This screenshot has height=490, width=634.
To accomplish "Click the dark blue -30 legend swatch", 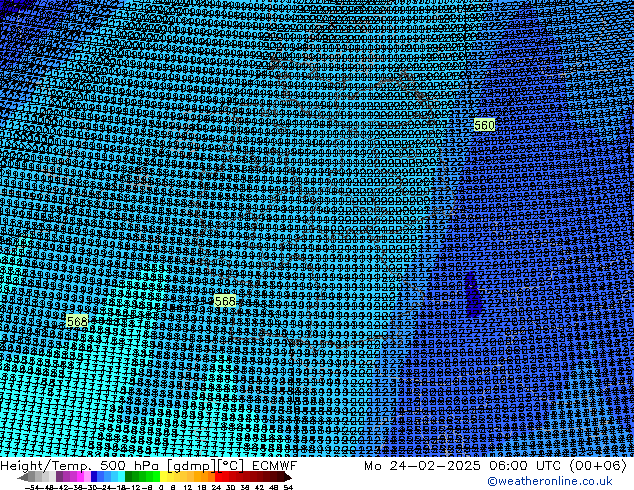I will 94,477.
